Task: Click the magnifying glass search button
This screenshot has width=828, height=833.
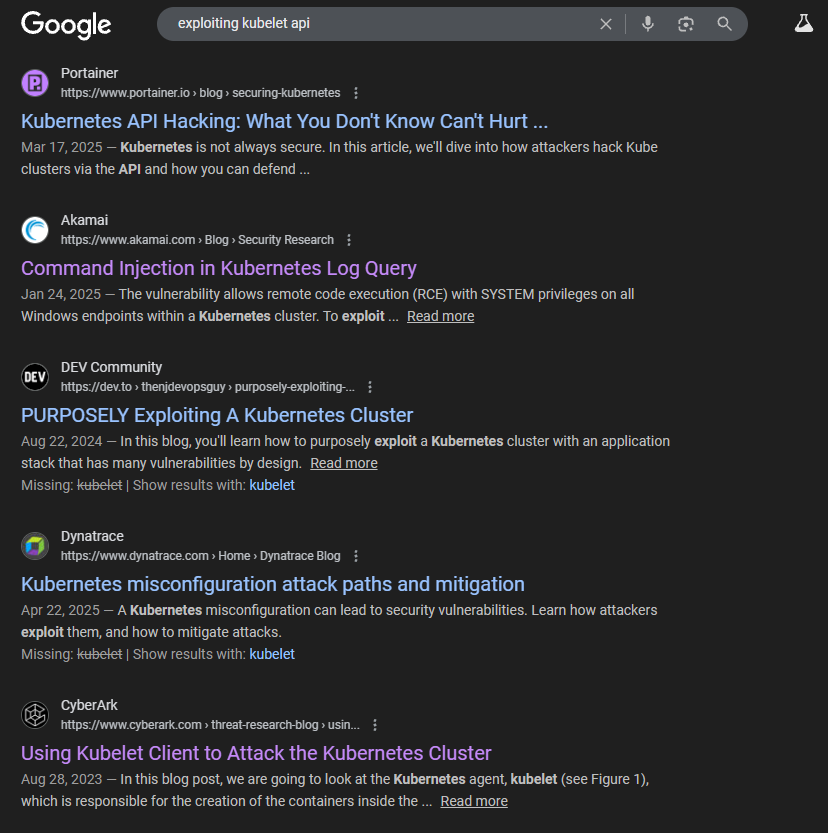Action: pyautogui.click(x=725, y=24)
